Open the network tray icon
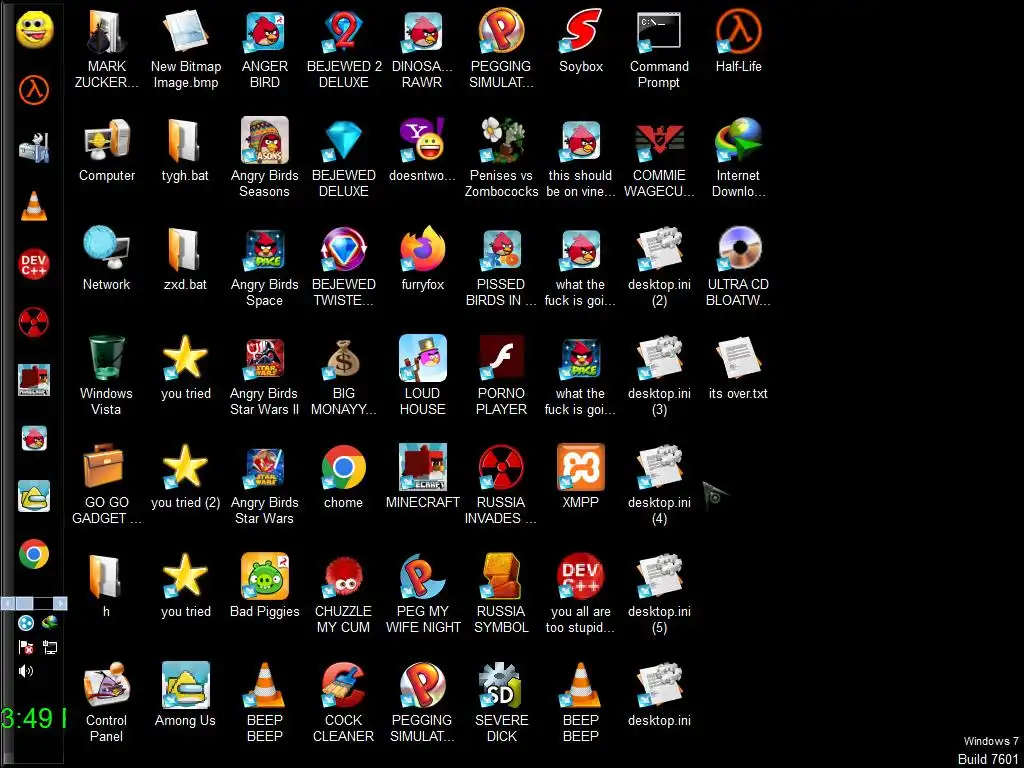This screenshot has height=768, width=1024. click(50, 647)
